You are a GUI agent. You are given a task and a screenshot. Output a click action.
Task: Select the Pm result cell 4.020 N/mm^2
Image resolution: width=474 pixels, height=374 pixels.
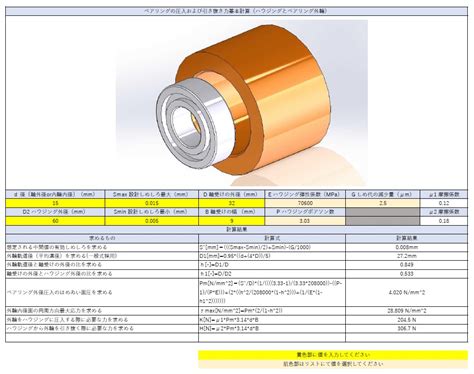[406, 292]
